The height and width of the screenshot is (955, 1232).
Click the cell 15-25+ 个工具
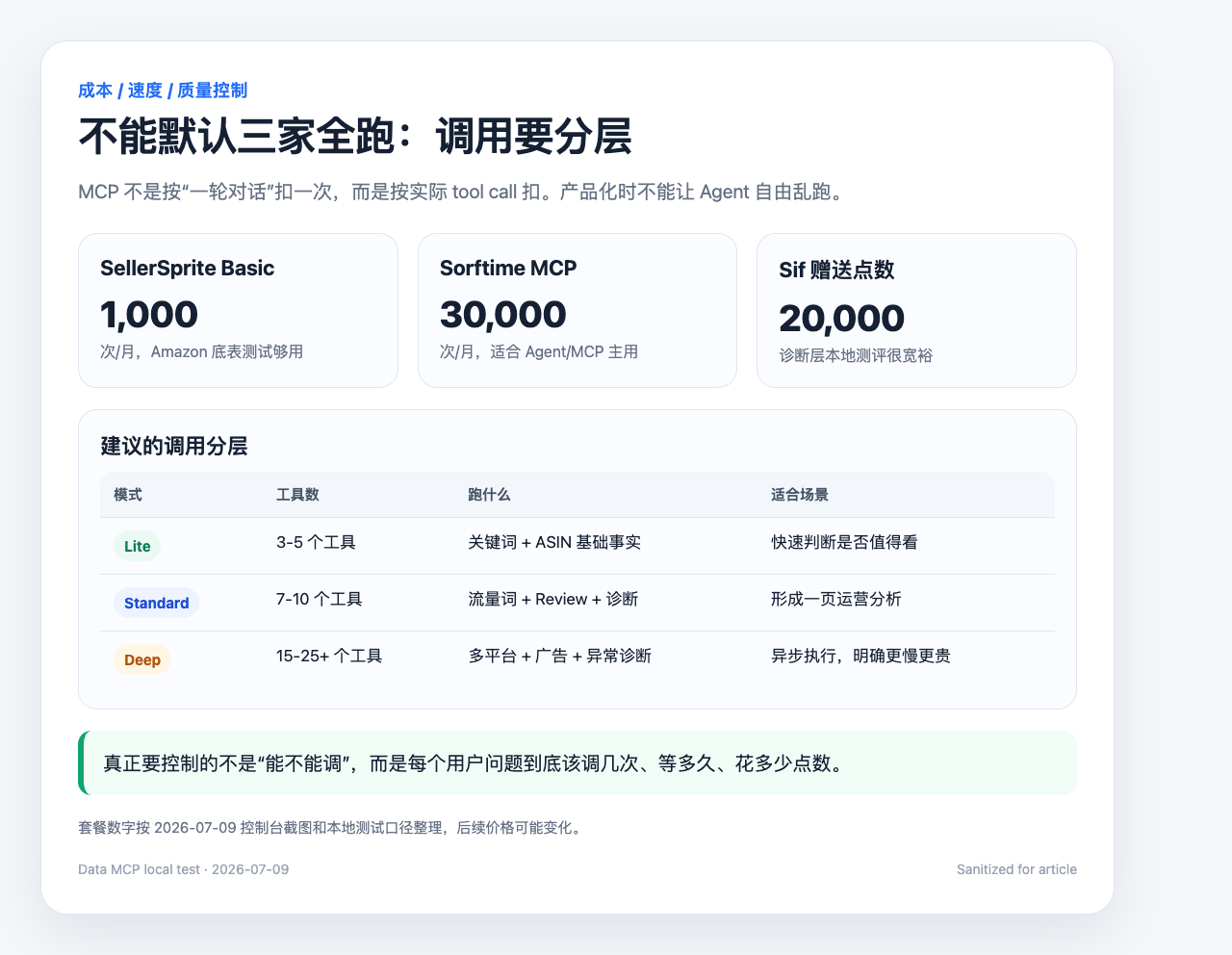[329, 657]
